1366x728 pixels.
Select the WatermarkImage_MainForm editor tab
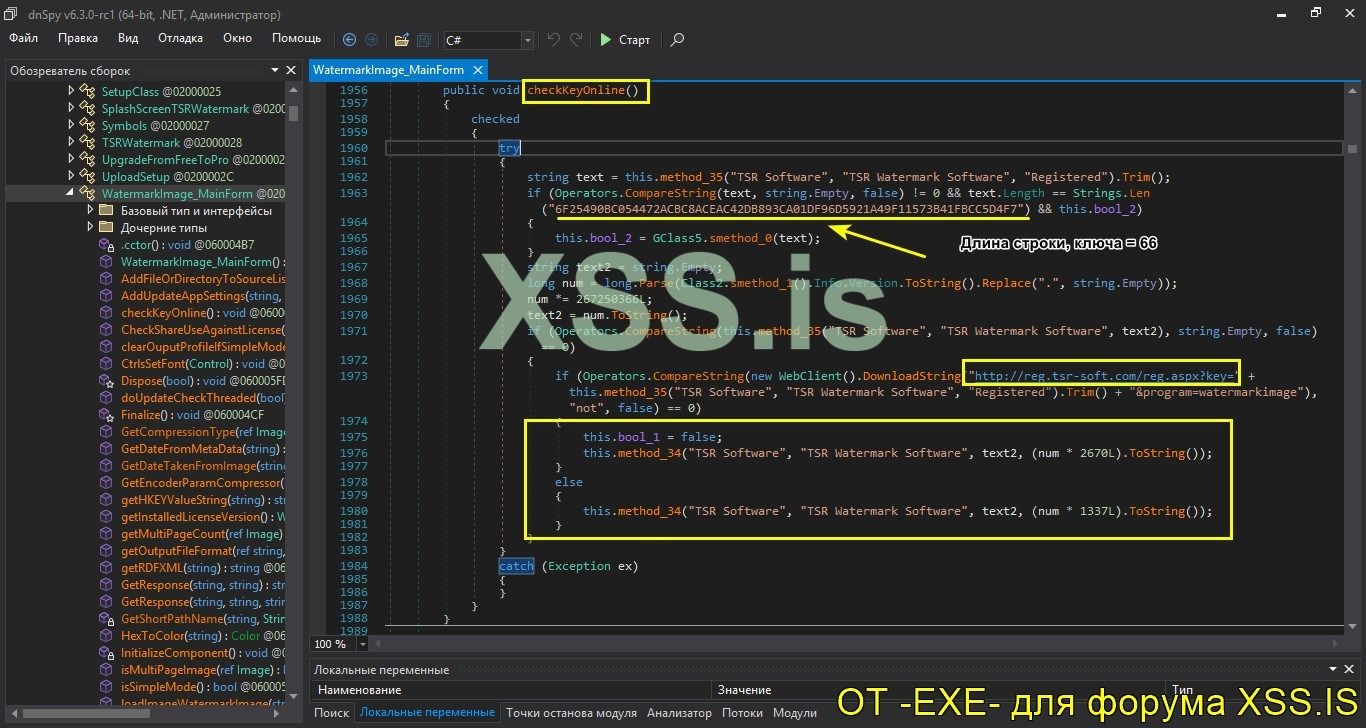[390, 70]
